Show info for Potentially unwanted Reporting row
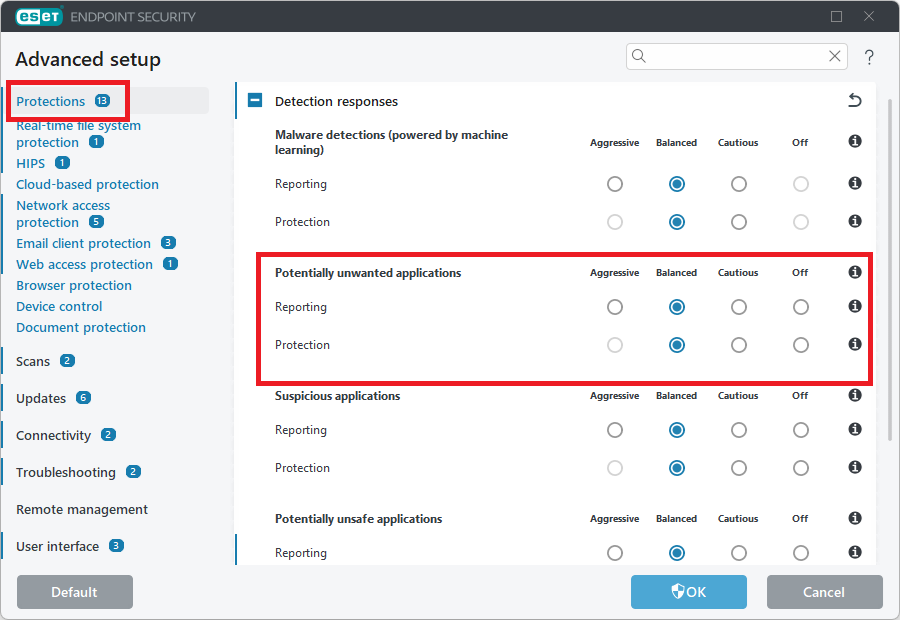 tap(855, 306)
